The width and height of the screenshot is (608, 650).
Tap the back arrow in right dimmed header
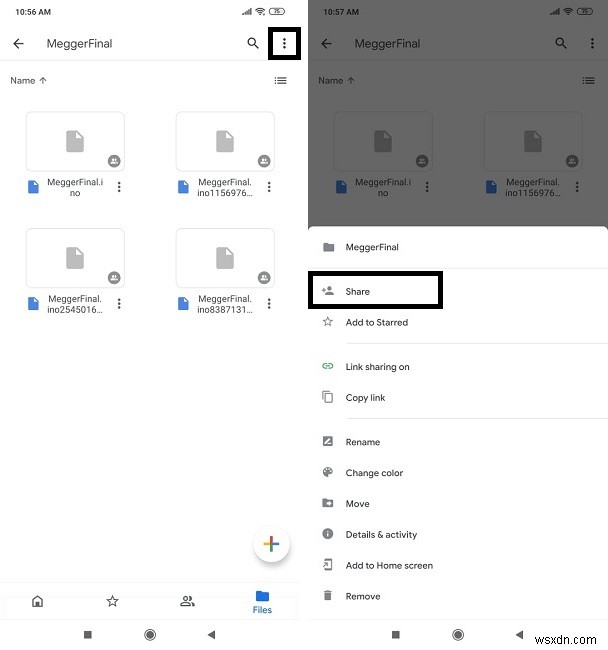pos(327,44)
